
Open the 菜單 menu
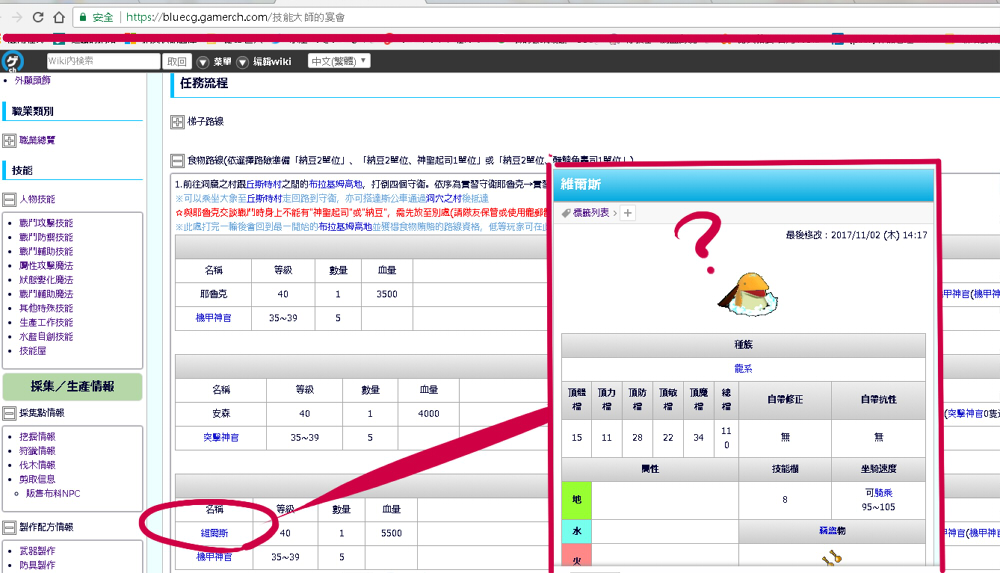pos(222,62)
